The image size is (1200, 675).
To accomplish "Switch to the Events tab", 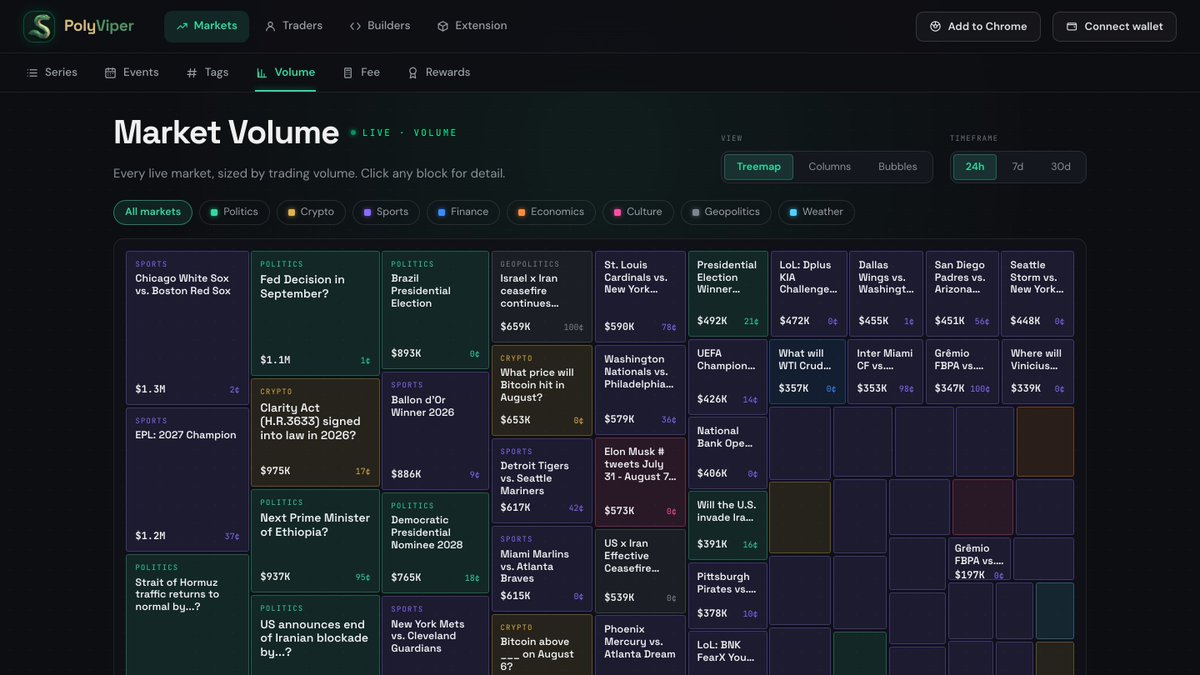I will pos(131,73).
